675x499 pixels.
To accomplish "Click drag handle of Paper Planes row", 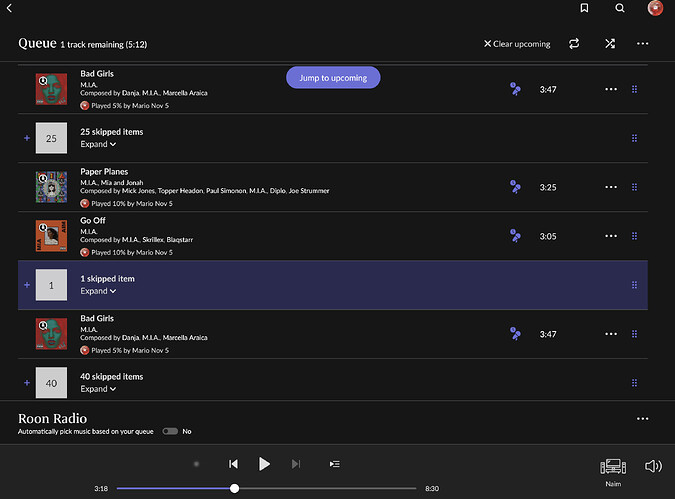I will 634,187.
